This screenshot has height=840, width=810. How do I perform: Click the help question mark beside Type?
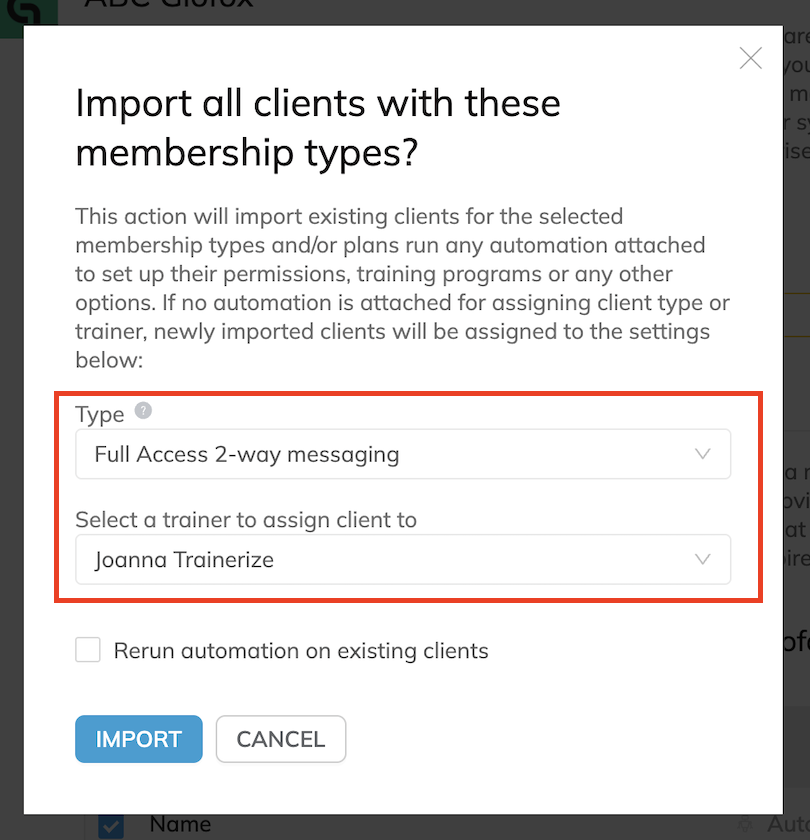[x=143, y=411]
